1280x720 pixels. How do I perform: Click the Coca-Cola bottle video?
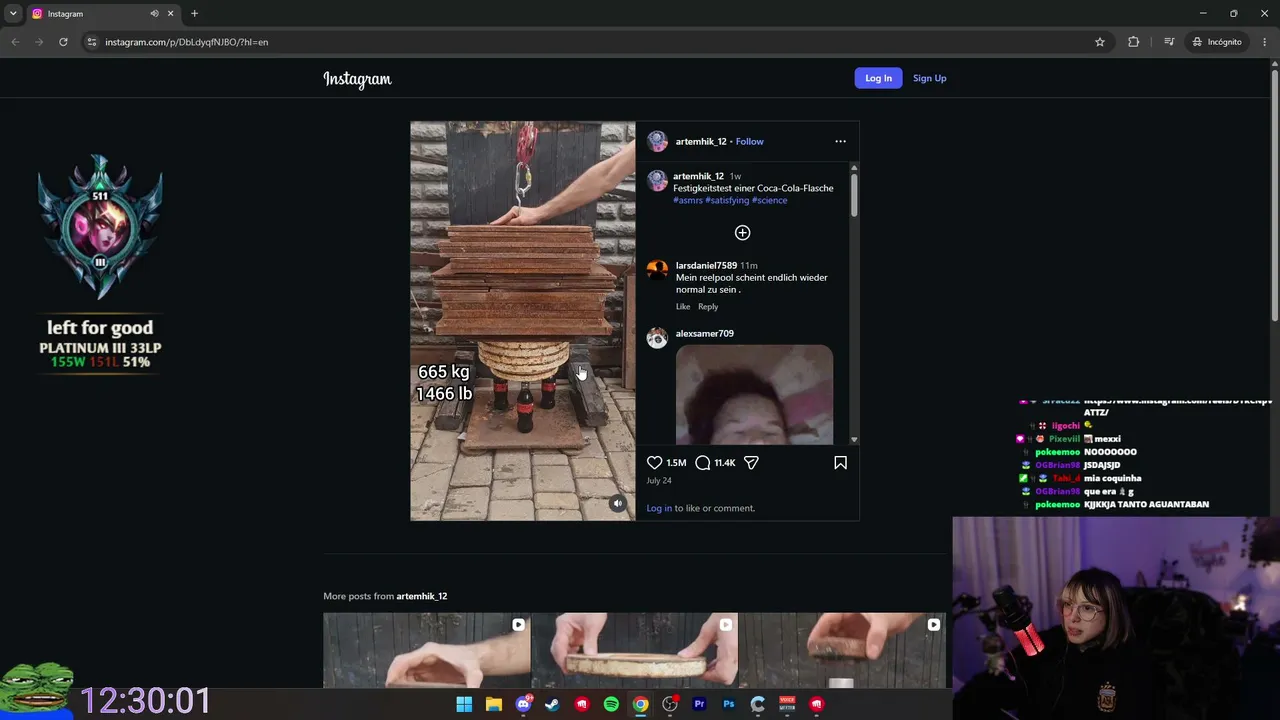coord(522,321)
